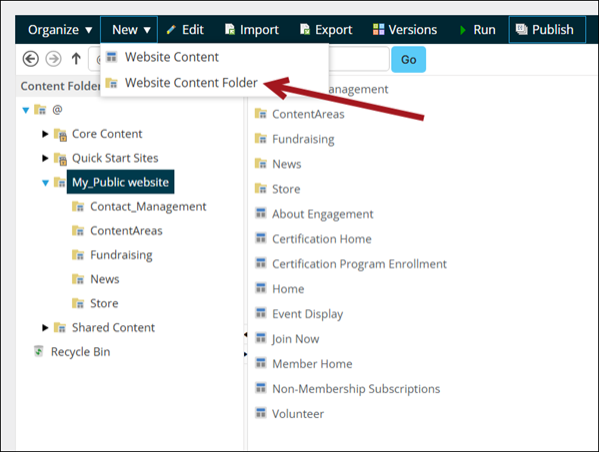
Task: Click the up one level arrow
Action: (76, 59)
